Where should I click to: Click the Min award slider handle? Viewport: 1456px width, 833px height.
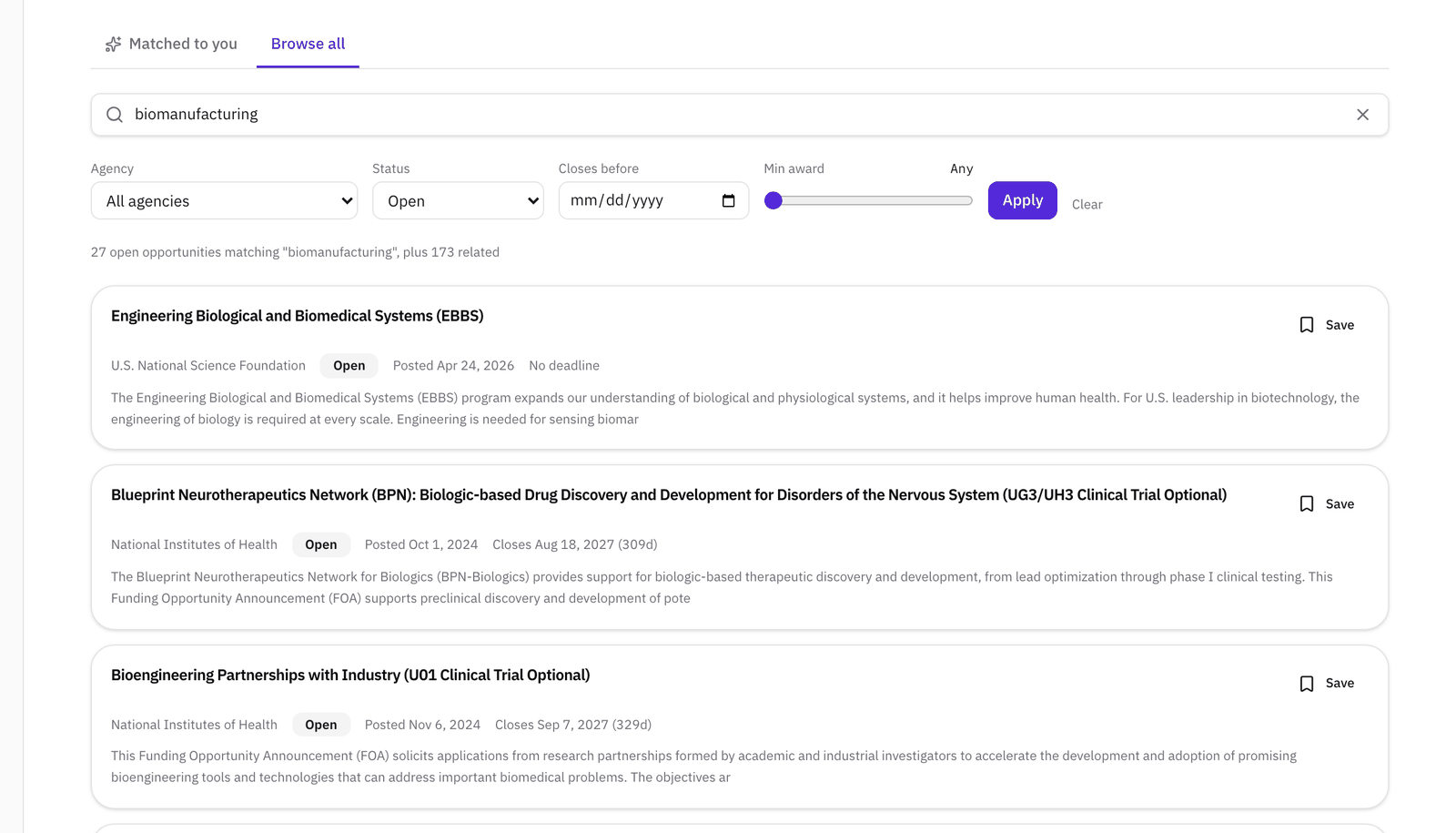pos(773,200)
